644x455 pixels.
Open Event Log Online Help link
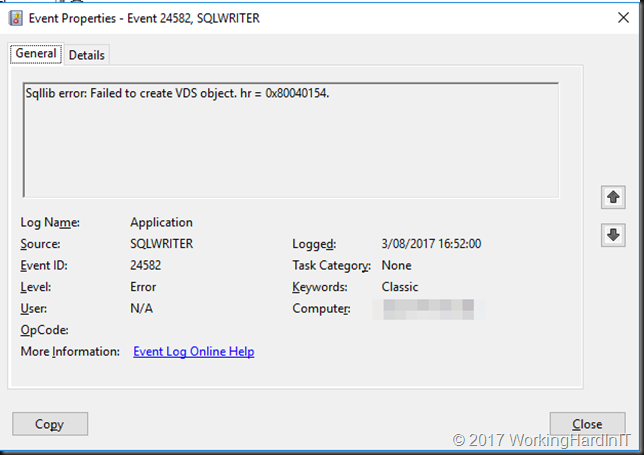(x=194, y=352)
